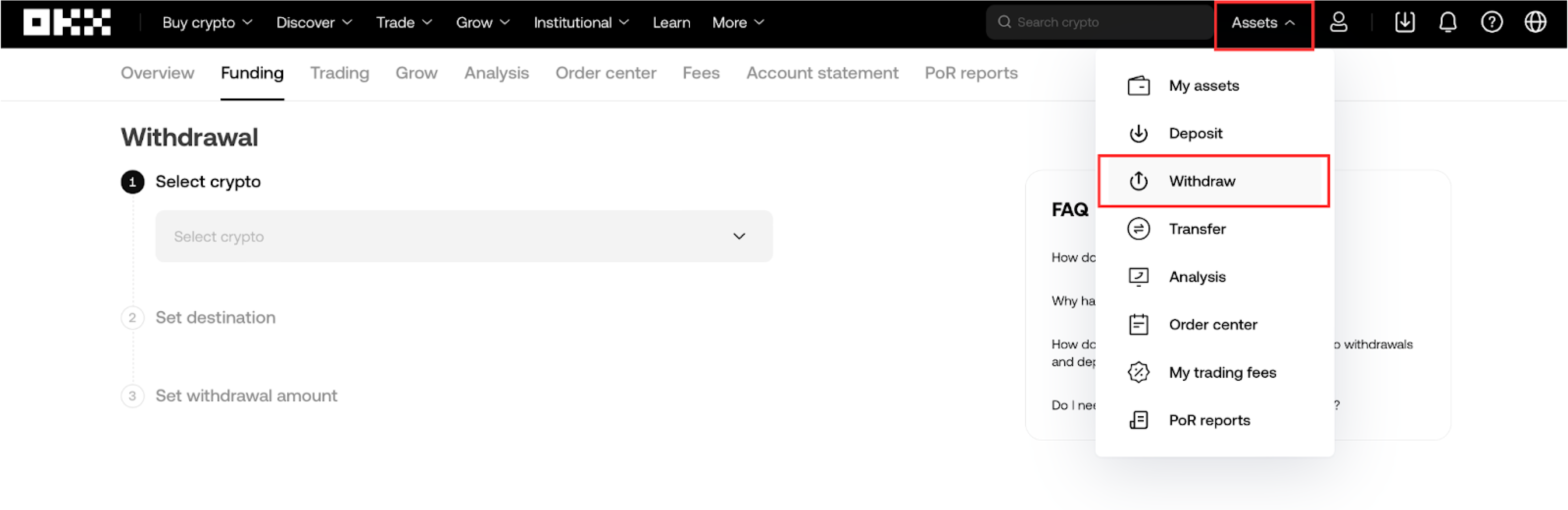Click the Transfer arrows icon

tap(1138, 229)
